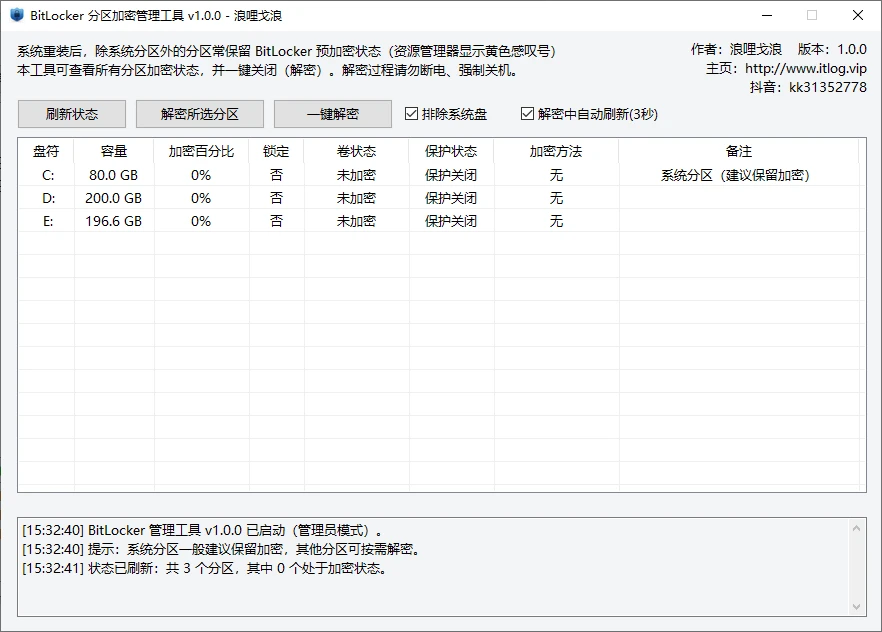Open the homepage link http://www.itlog.vip
Viewport: 882px width, 632px height.
(806, 69)
